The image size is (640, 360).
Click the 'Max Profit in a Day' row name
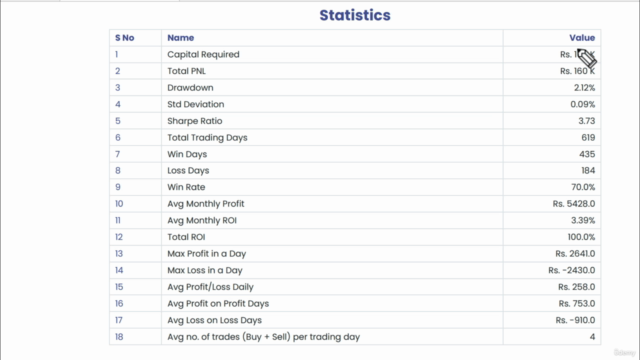[207, 254]
